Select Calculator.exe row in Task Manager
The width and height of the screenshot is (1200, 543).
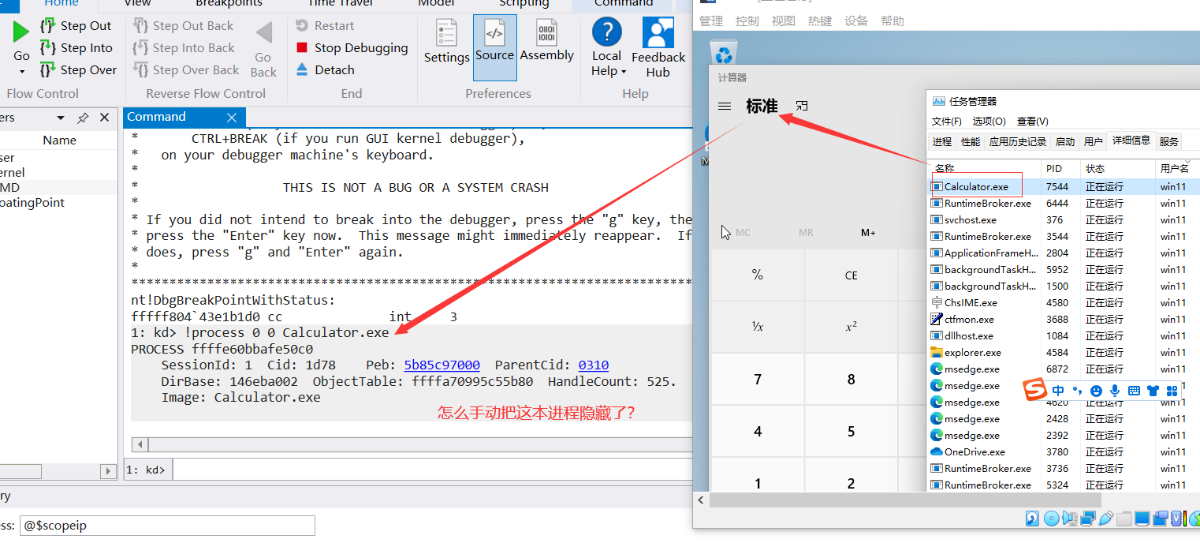(x=1063, y=186)
